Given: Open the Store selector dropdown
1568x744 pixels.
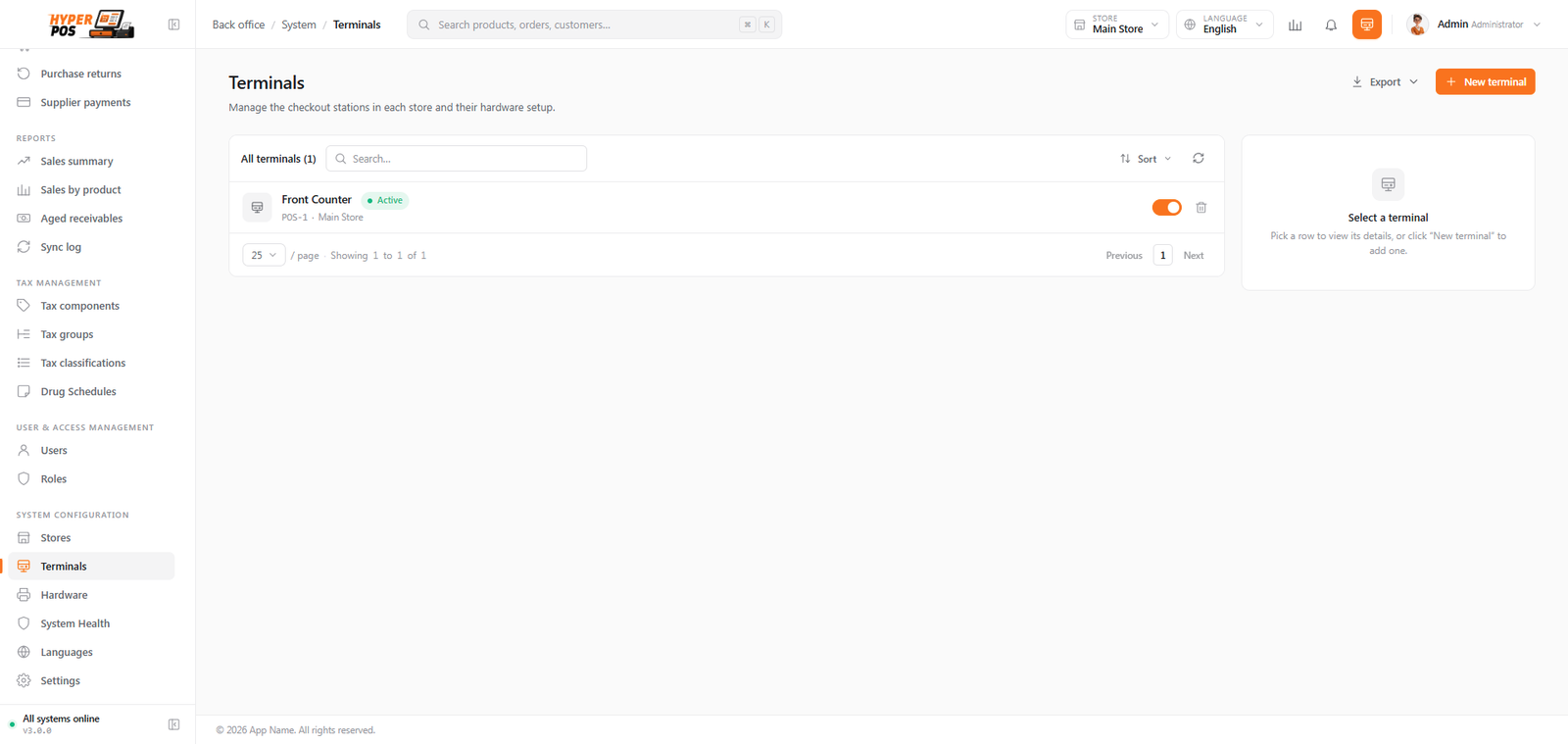Looking at the screenshot, I should point(1116,25).
